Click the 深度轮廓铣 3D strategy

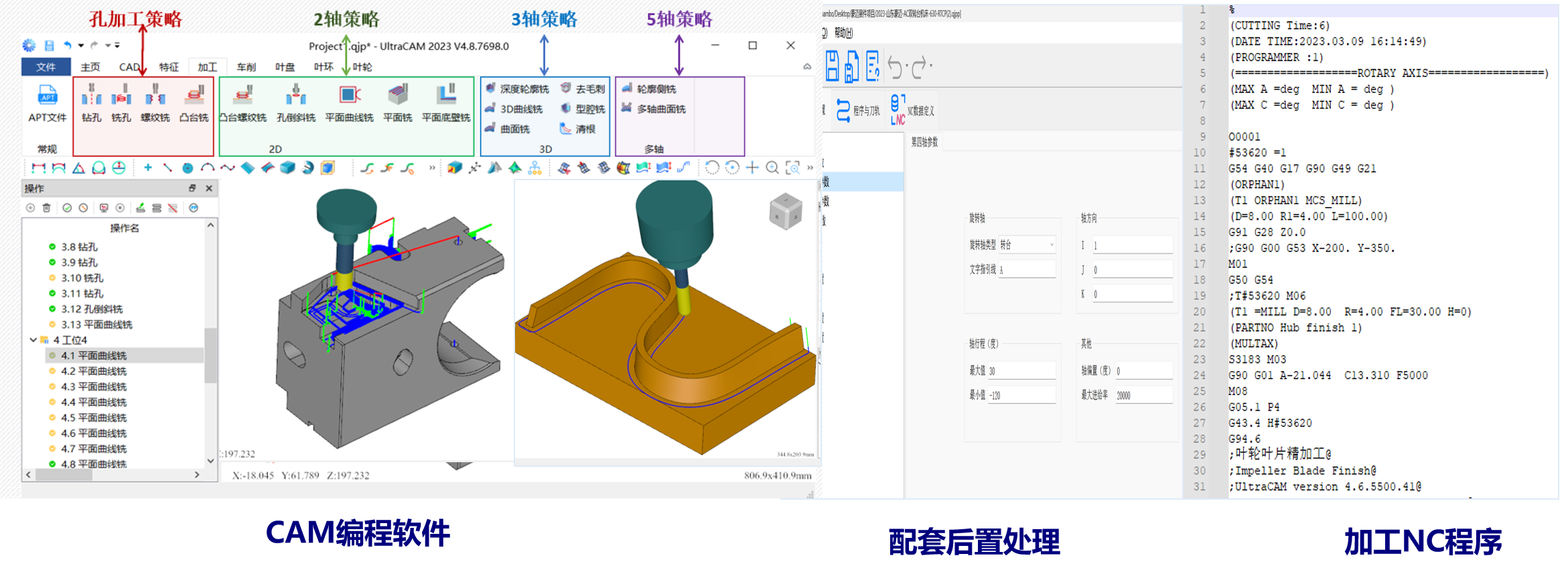[x=518, y=89]
